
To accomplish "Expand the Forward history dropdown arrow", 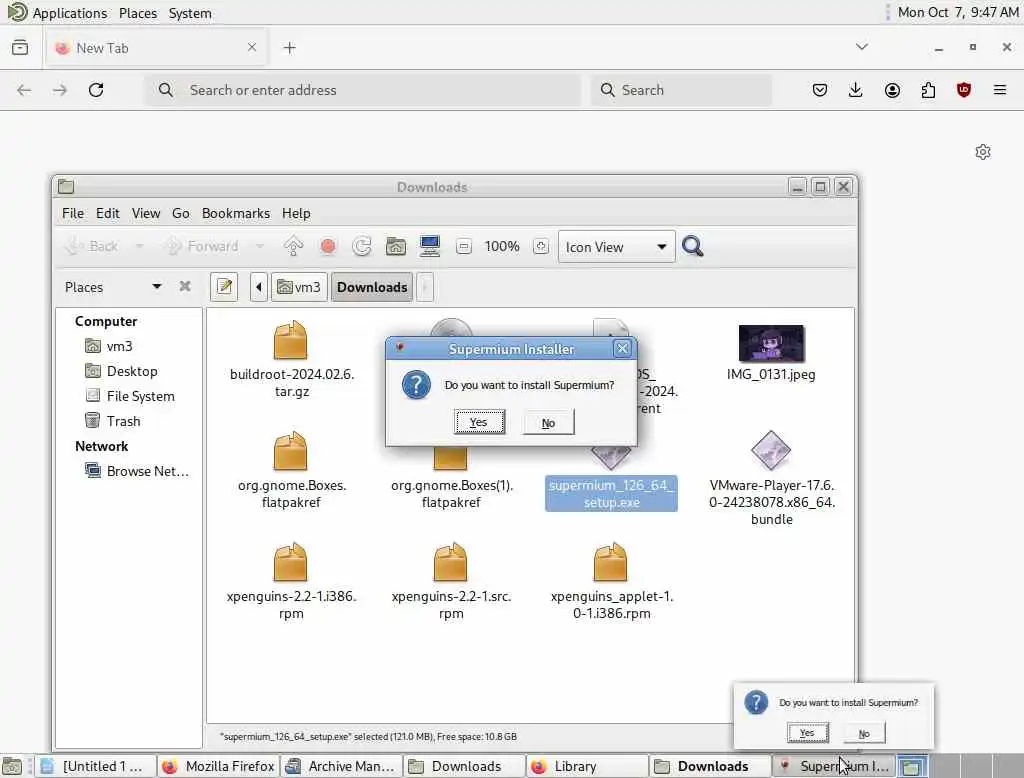I will pos(260,246).
